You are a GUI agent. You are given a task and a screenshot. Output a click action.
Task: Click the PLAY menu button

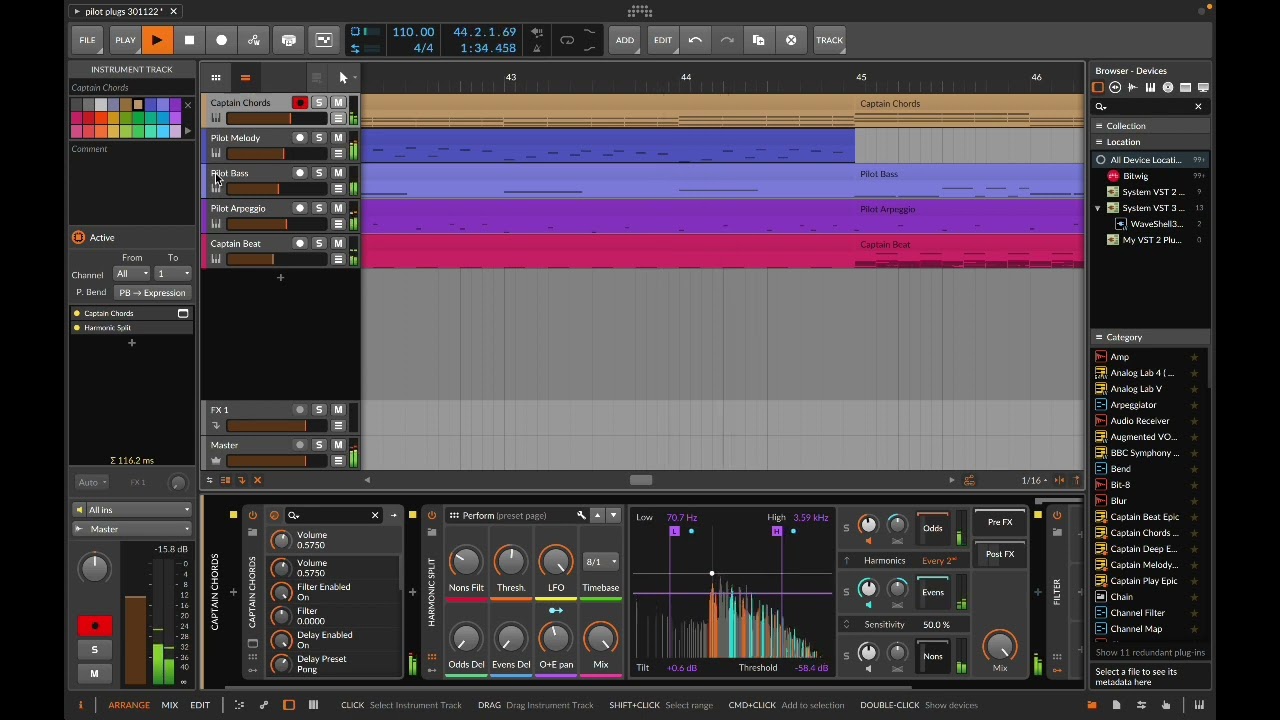tap(125, 40)
